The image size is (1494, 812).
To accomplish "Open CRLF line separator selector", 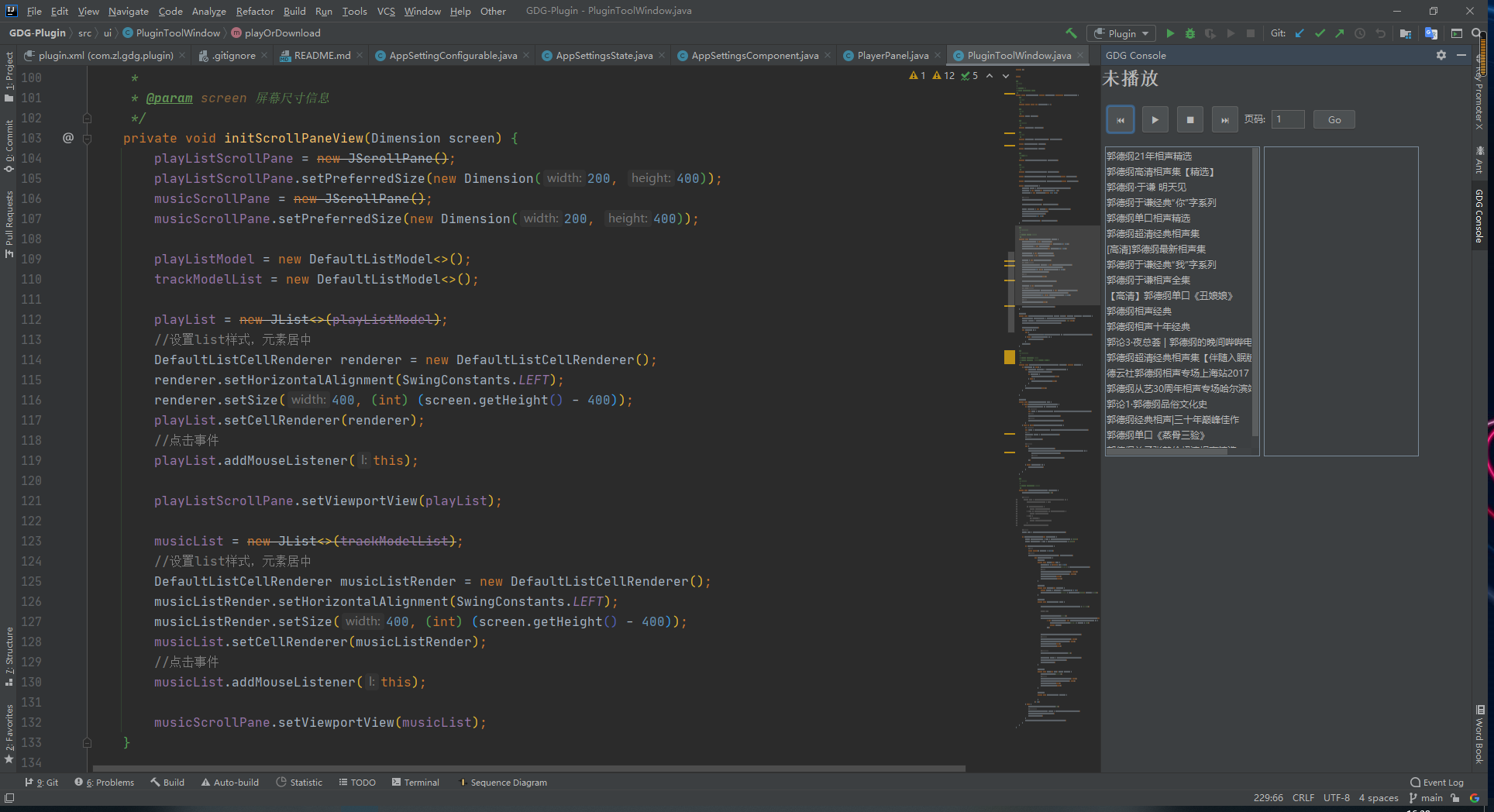I will pyautogui.click(x=1303, y=798).
